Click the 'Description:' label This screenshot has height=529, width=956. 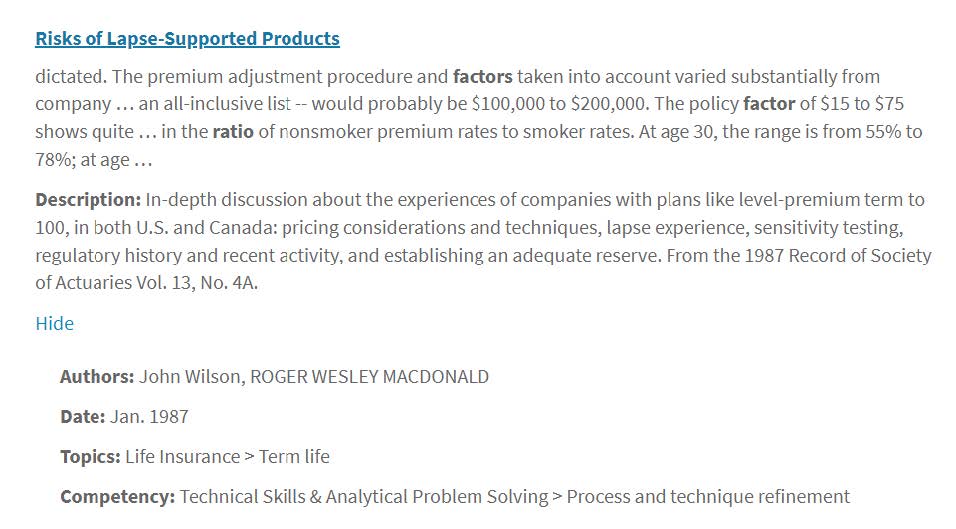click(88, 200)
